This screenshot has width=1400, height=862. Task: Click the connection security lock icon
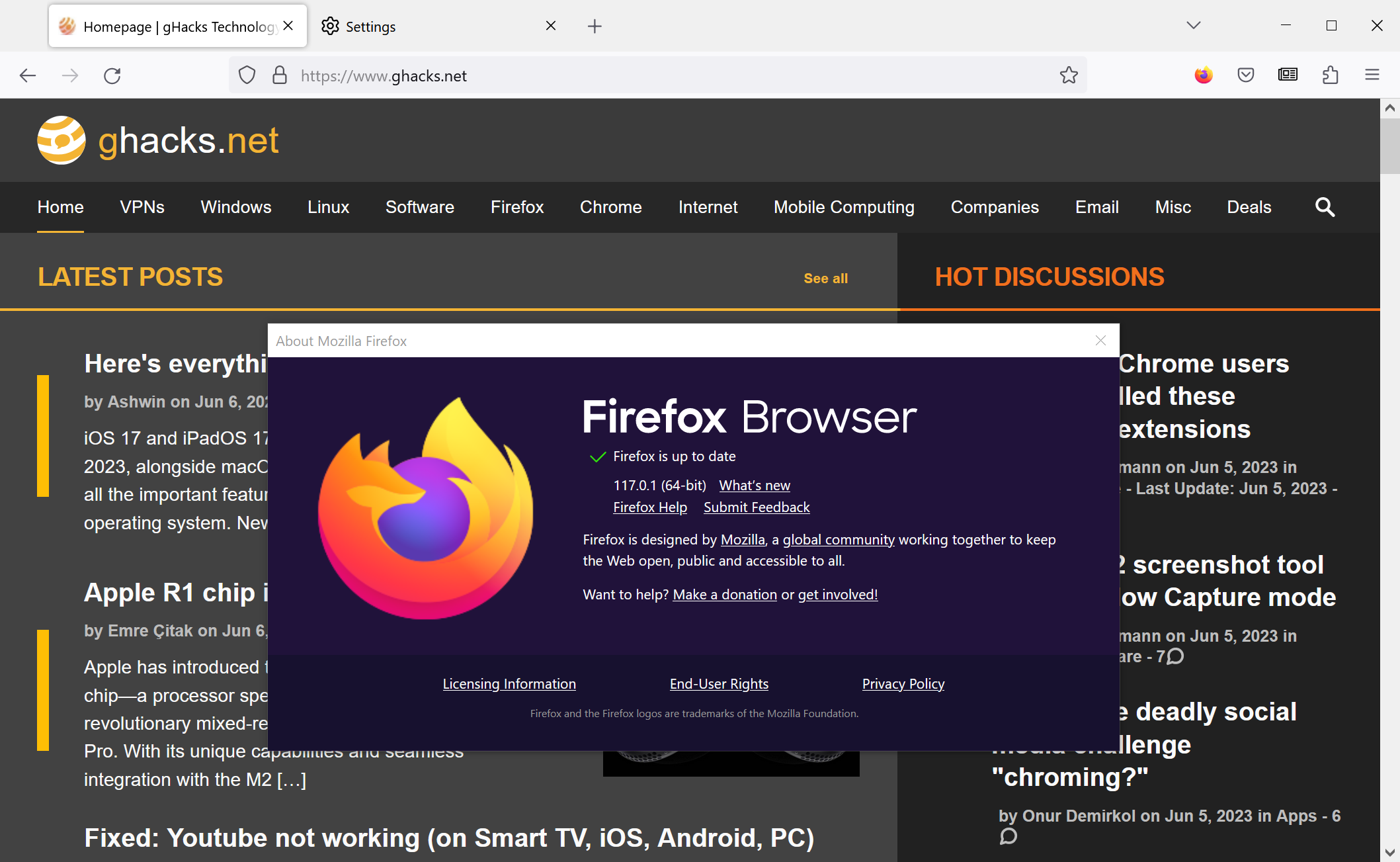(280, 75)
